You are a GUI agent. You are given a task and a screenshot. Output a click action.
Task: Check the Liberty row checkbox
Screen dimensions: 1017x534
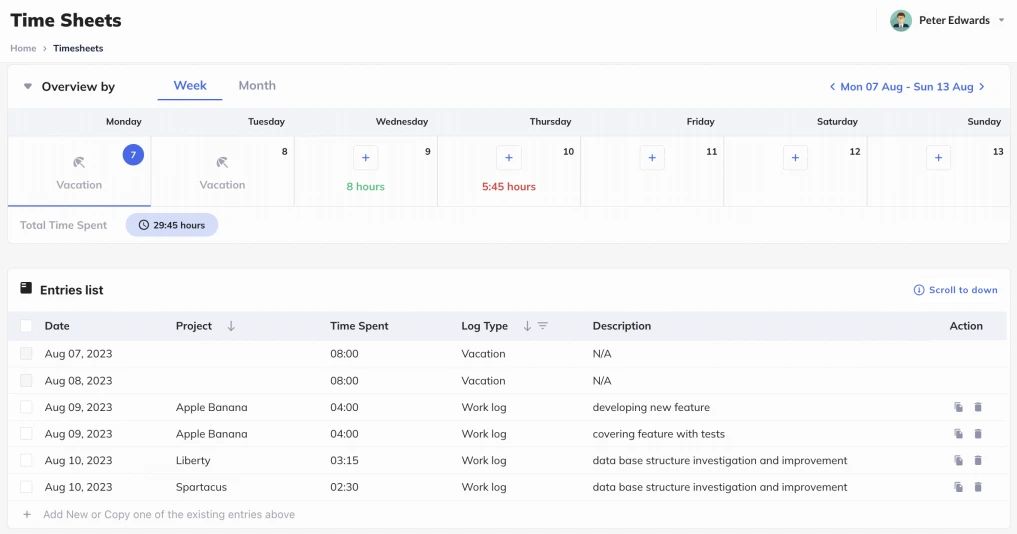tap(26, 460)
